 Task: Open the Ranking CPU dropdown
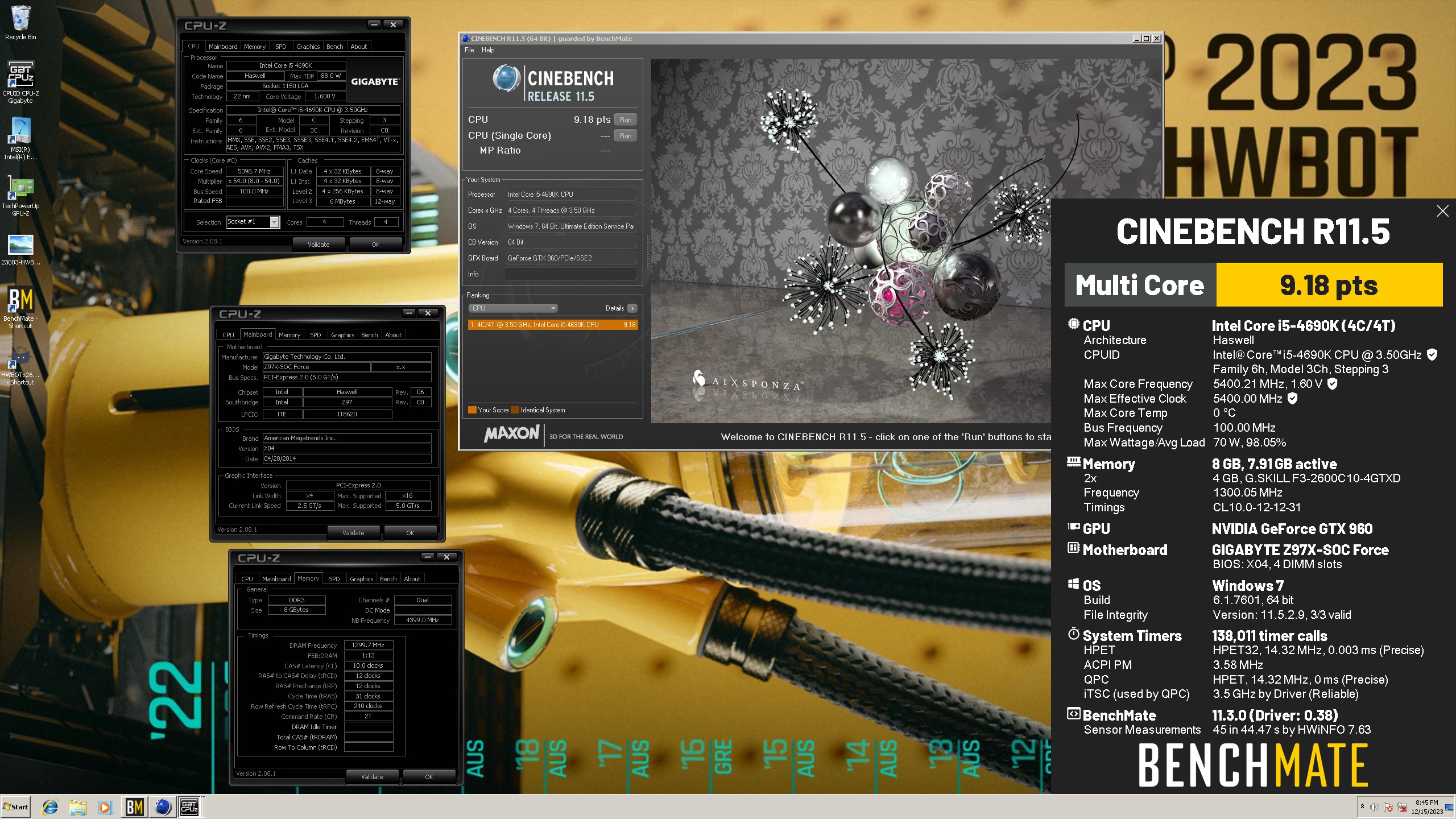[513, 308]
